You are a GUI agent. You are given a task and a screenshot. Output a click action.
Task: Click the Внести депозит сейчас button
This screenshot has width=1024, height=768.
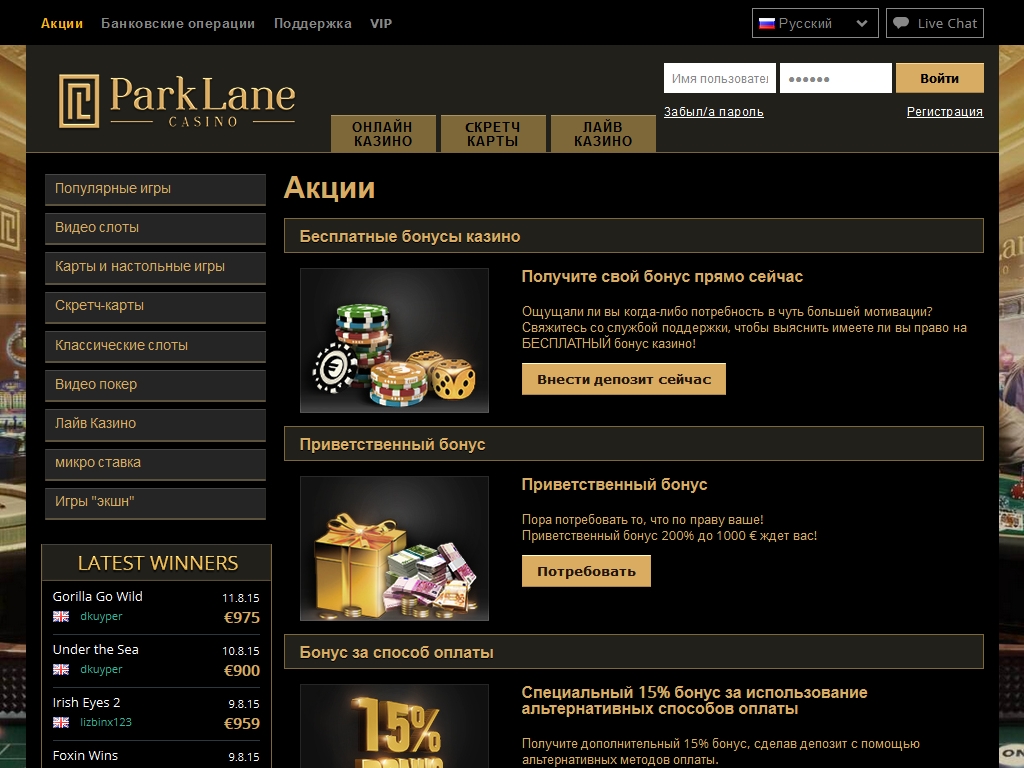623,379
